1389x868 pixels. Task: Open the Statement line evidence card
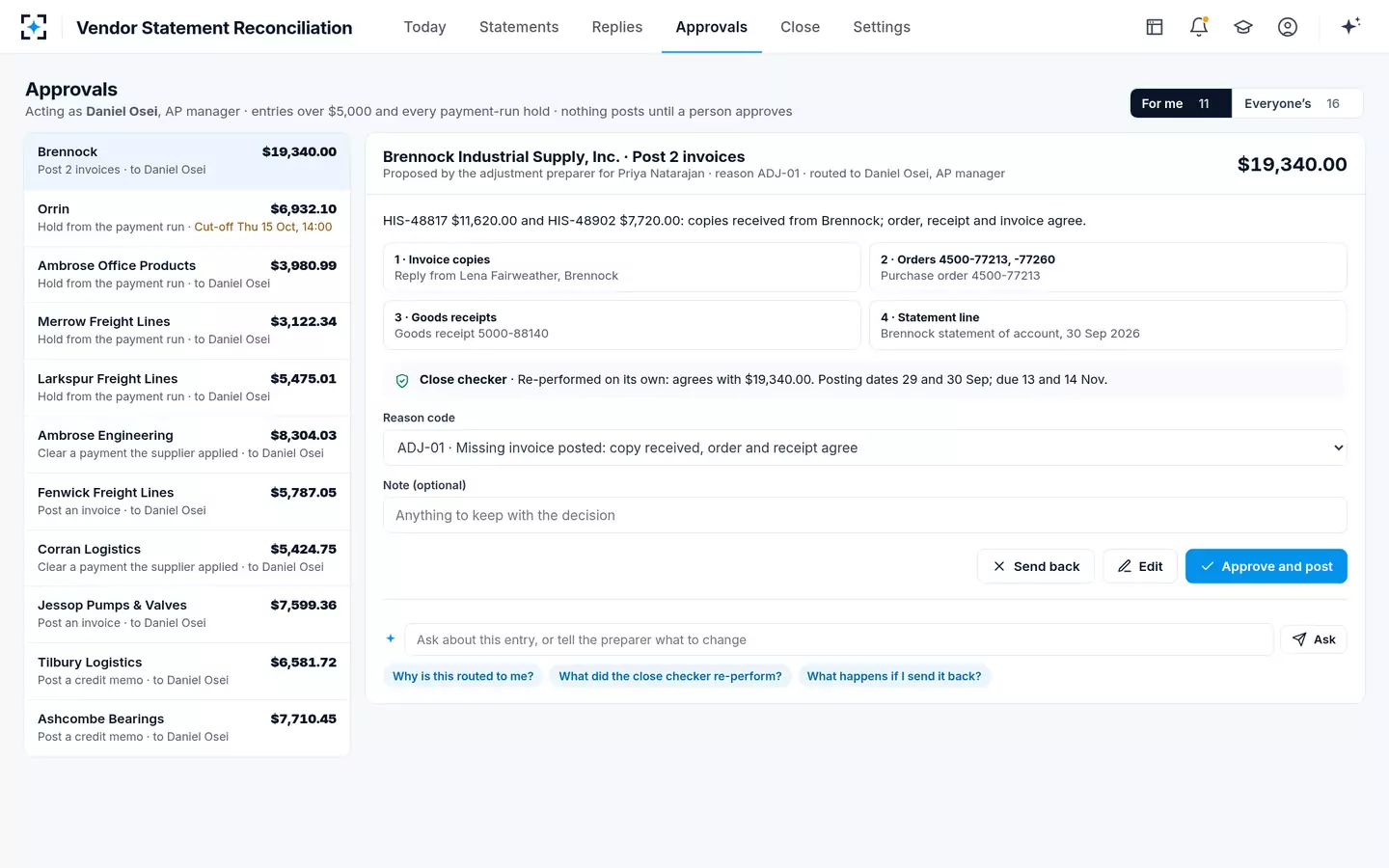pos(1108,325)
